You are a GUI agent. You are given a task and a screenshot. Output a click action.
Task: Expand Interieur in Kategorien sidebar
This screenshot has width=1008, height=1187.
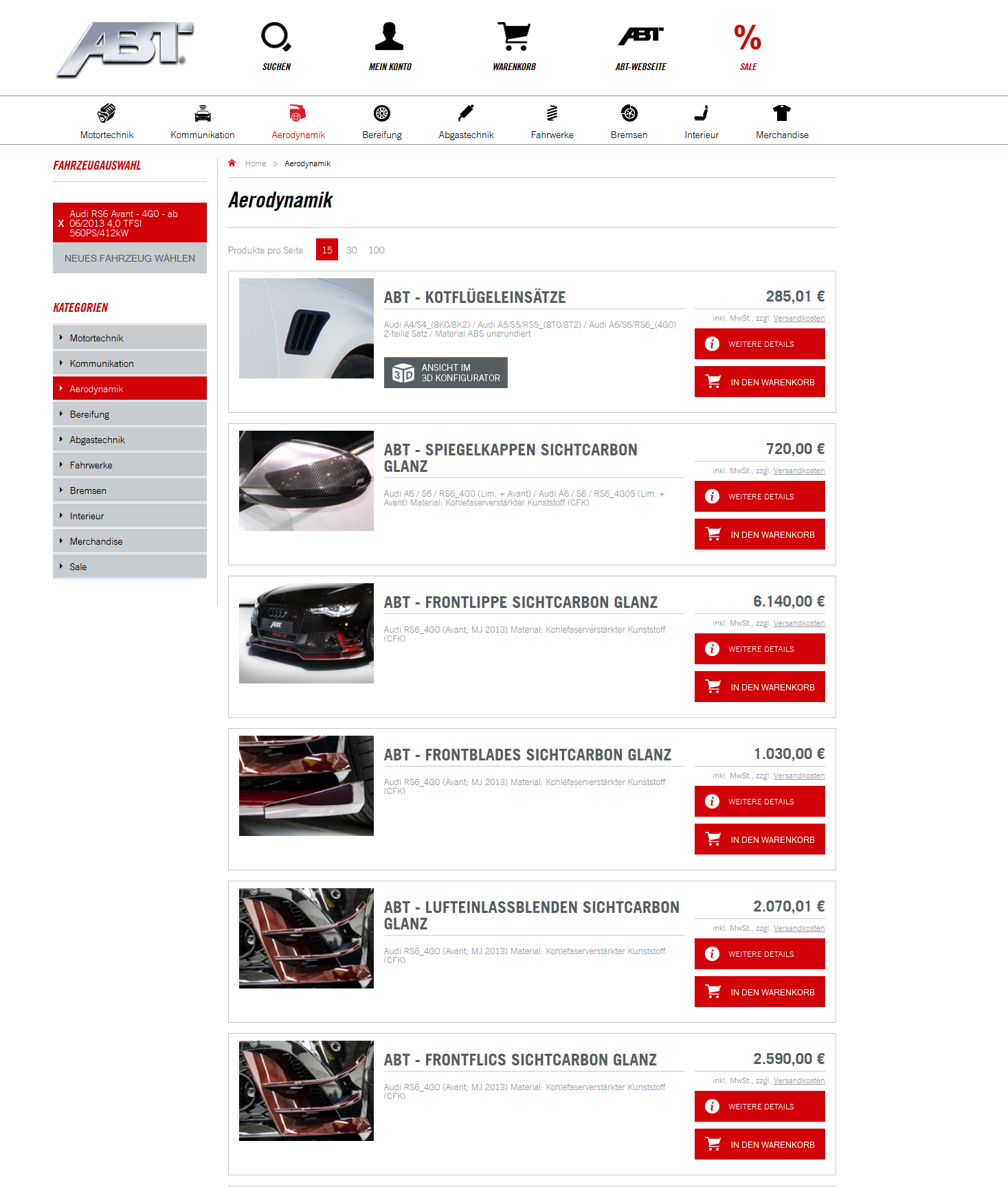130,516
